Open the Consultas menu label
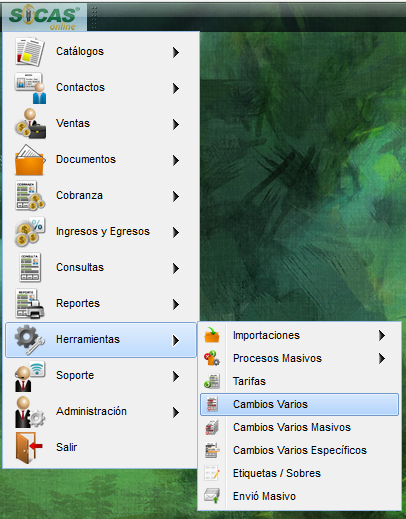 tap(80, 267)
